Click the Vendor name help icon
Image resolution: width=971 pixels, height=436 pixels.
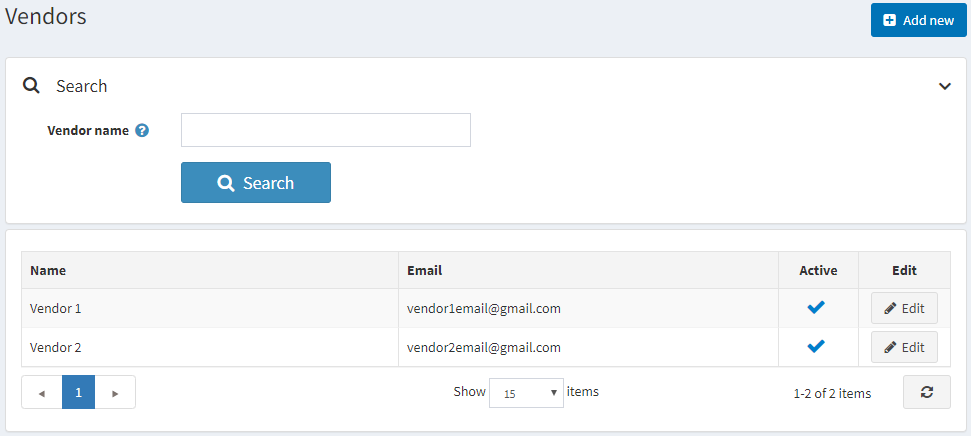pos(142,130)
